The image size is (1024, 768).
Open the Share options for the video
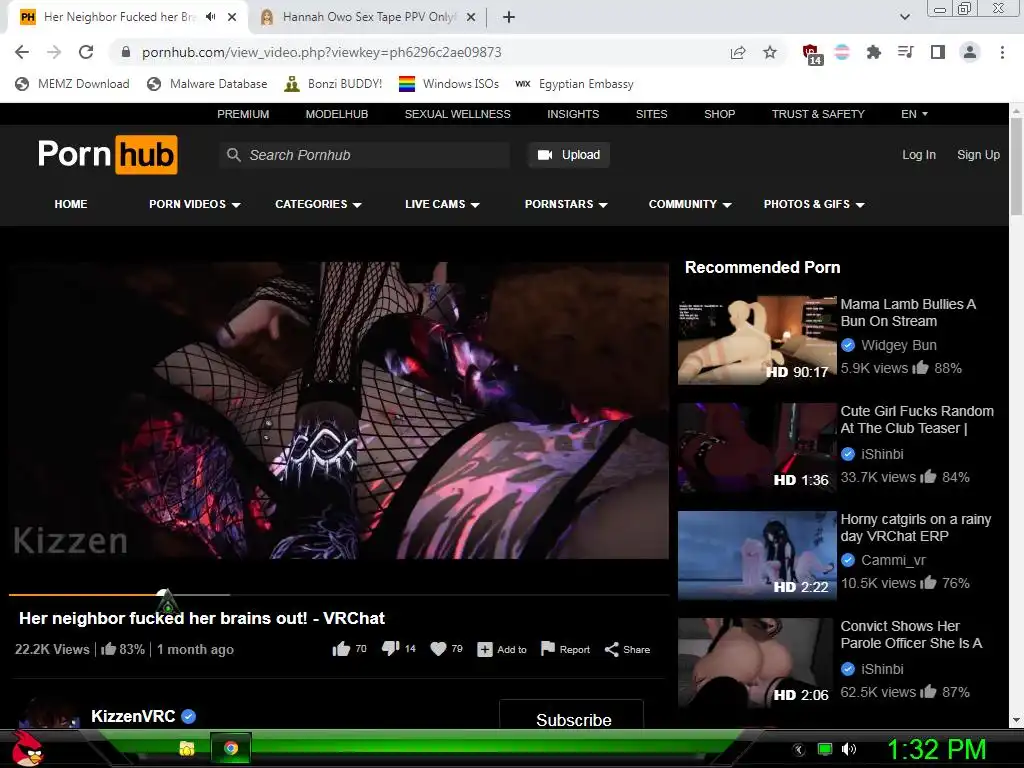(x=627, y=650)
